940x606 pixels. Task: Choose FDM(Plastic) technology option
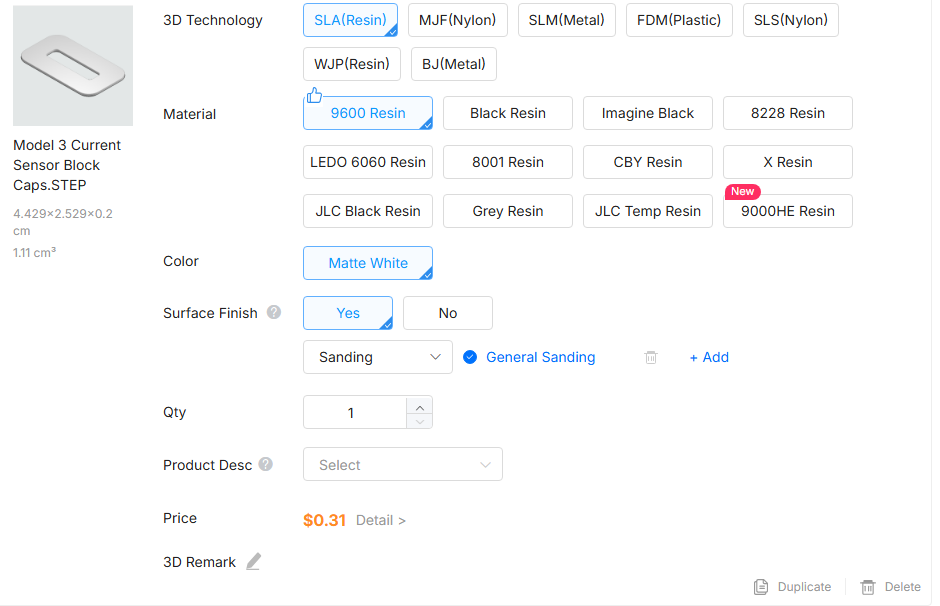[x=679, y=20]
